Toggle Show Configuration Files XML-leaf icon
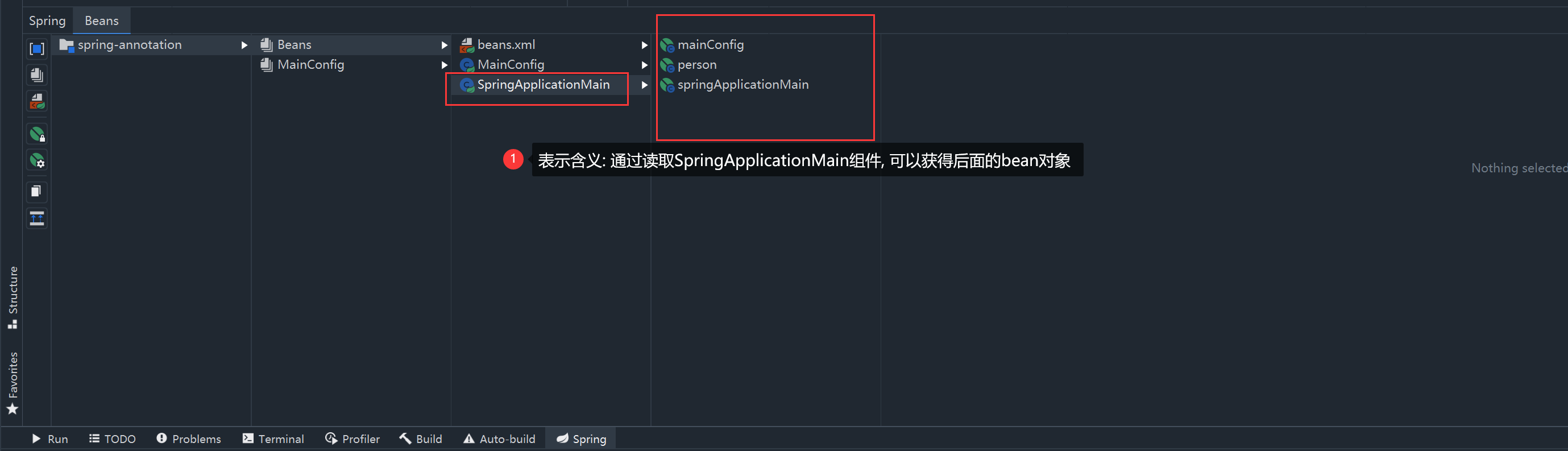Viewport: 1568px width, 451px height. pyautogui.click(x=37, y=101)
